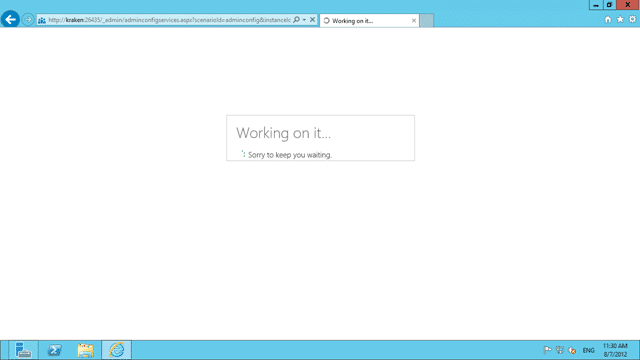Open a new blank tab
The width and height of the screenshot is (640, 360).
(x=427, y=20)
